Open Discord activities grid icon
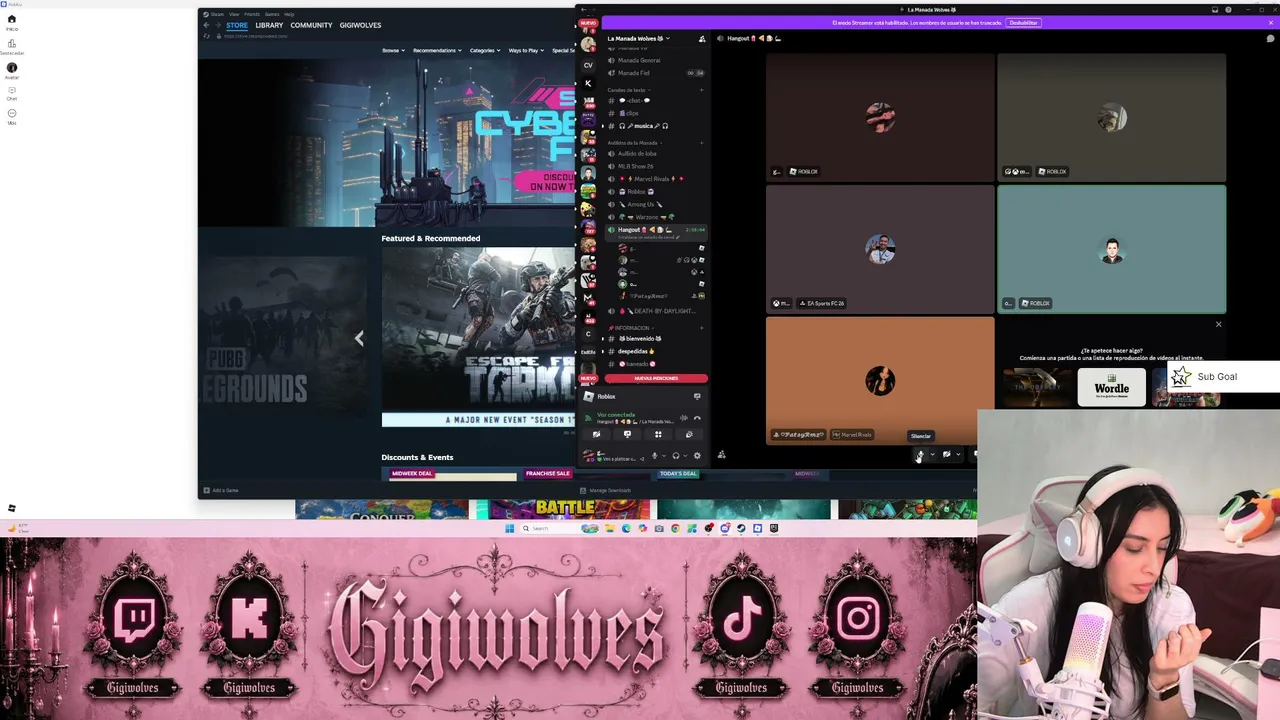This screenshot has height=720, width=1280. coord(658,434)
